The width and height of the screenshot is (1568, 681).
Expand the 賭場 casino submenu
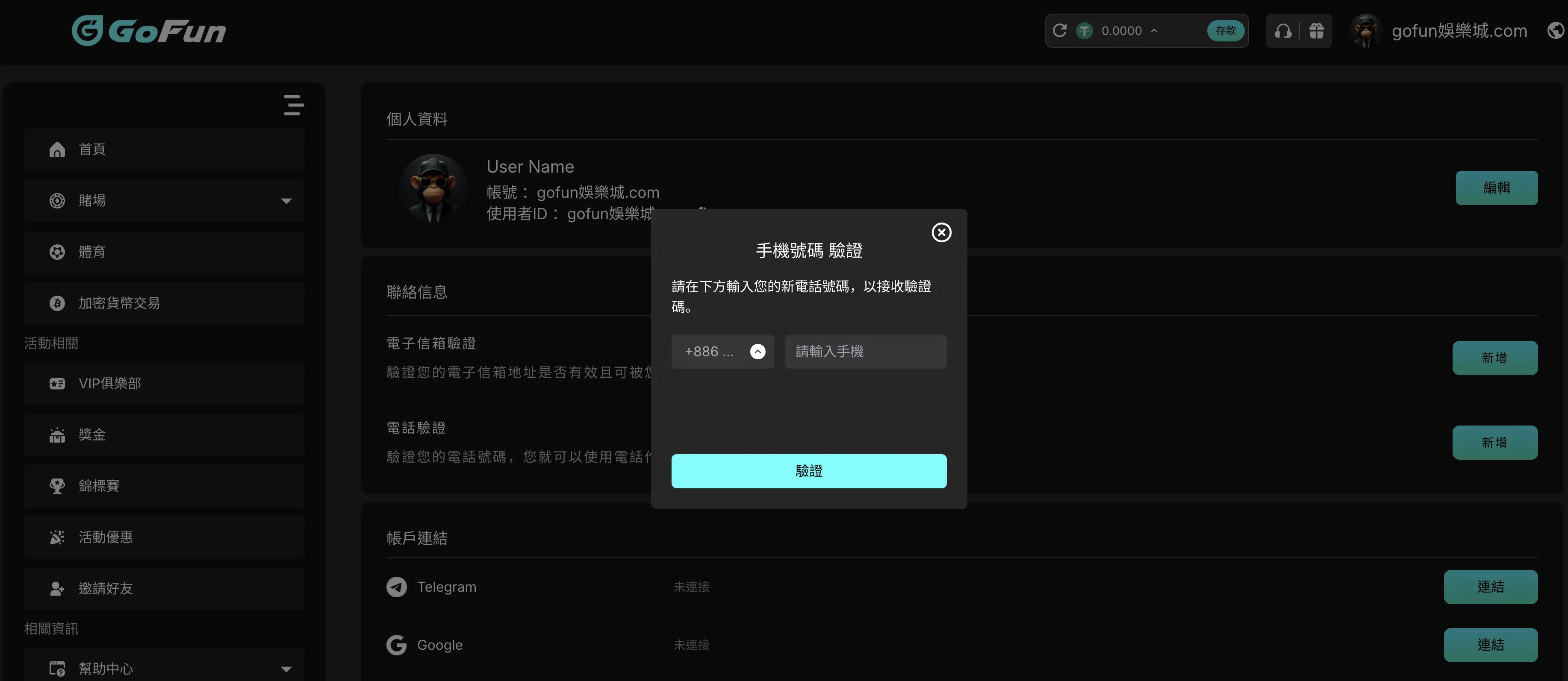coord(286,201)
